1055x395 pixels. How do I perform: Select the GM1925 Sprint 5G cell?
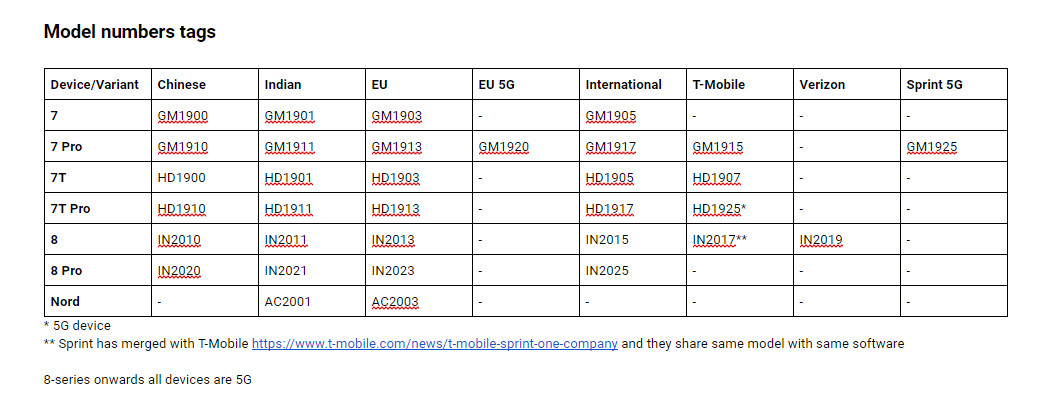(x=953, y=147)
